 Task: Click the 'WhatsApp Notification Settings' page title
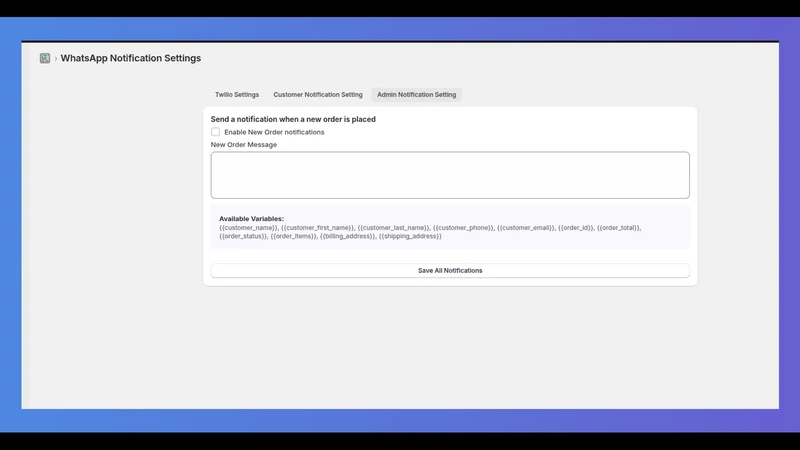point(131,58)
